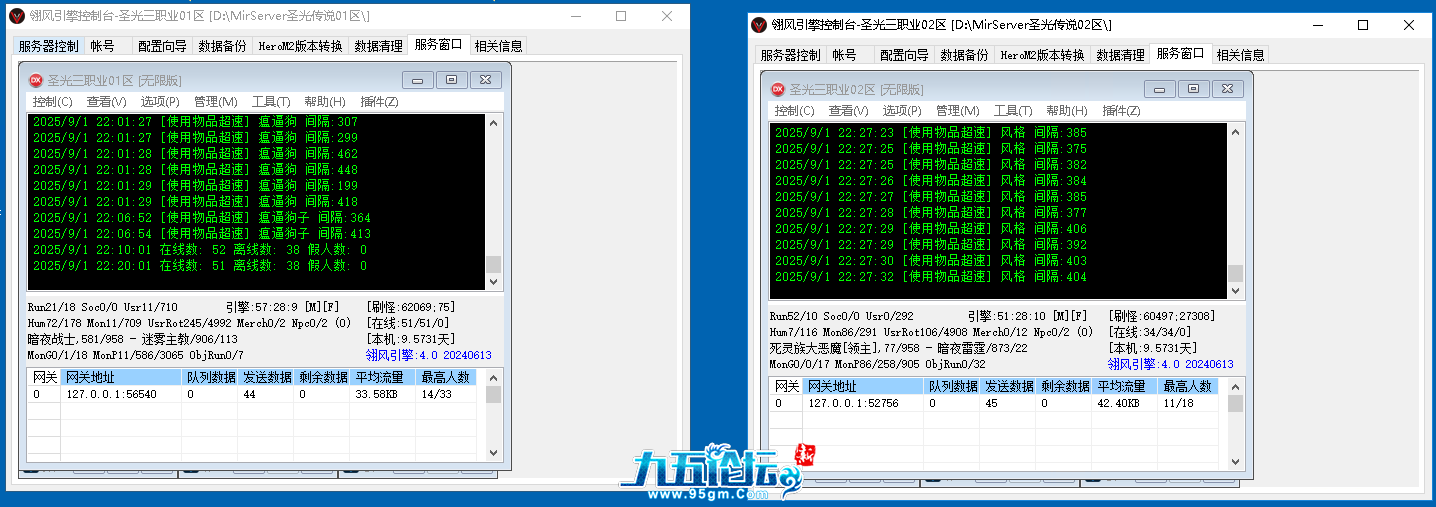Click the red DX icon in 02区 window
Viewport: 1436px width, 507px height.
point(777,89)
